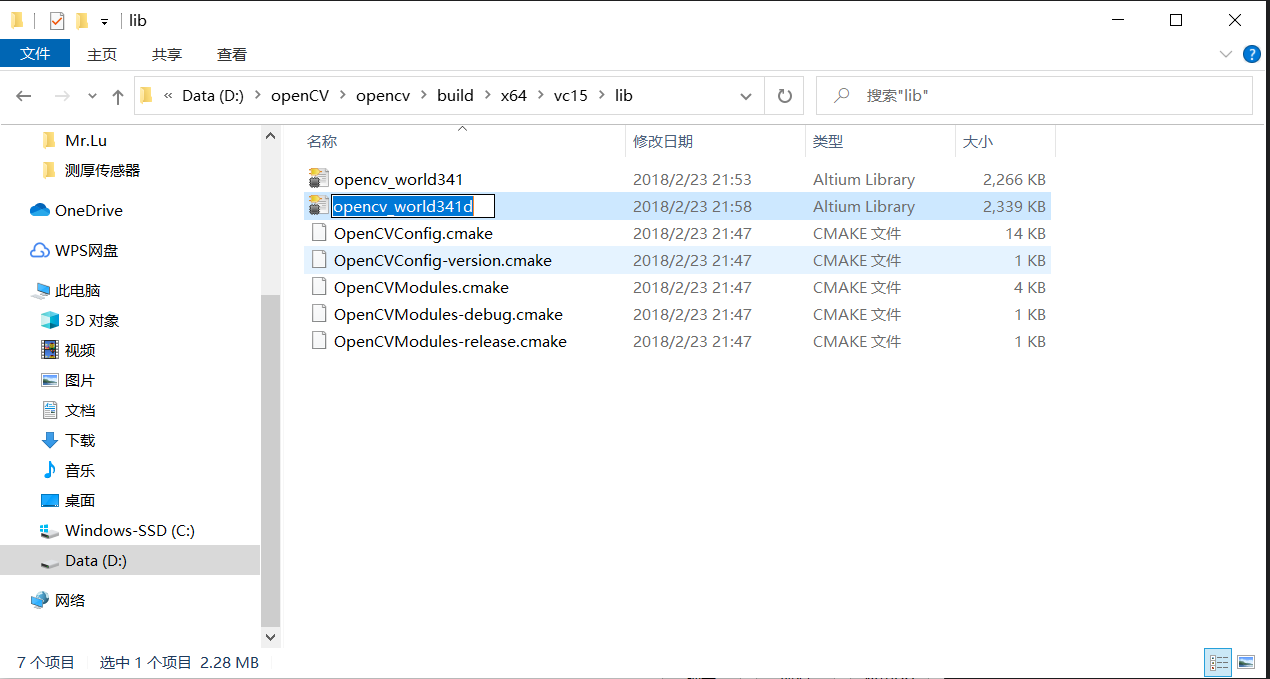Click the help question mark button
This screenshot has width=1270, height=679.
[1251, 54]
